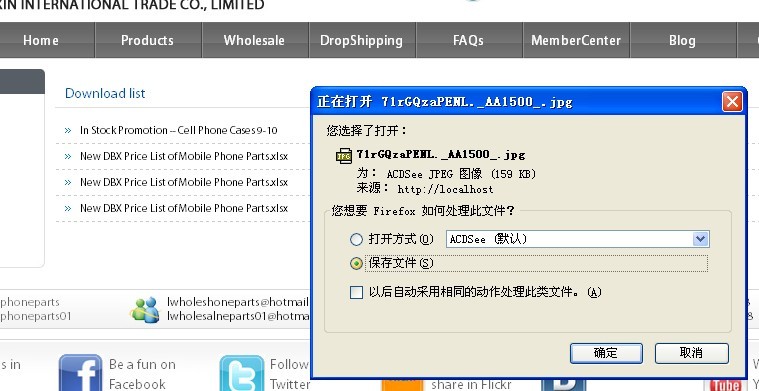Expand the ACDSee application dropdown

coord(700,239)
